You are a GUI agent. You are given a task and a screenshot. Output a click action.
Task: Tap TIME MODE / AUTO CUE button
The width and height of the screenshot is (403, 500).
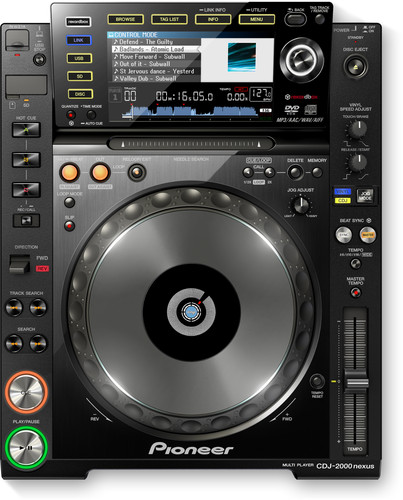coord(91,115)
